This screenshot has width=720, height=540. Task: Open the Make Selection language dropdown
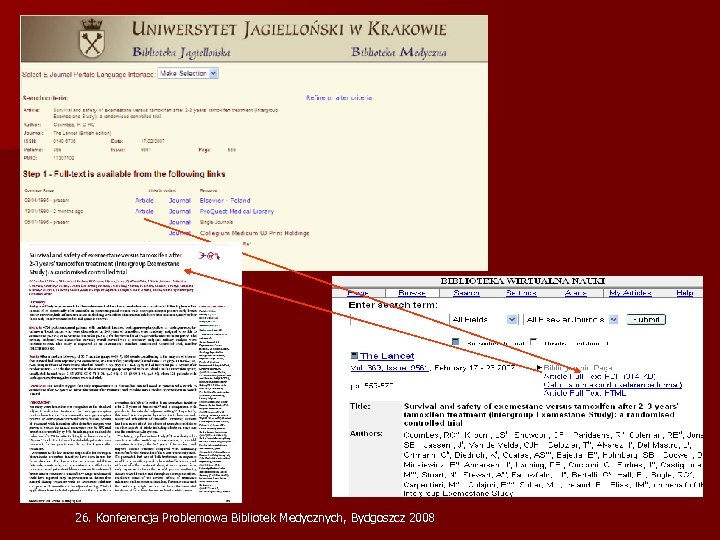pyautogui.click(x=188, y=73)
